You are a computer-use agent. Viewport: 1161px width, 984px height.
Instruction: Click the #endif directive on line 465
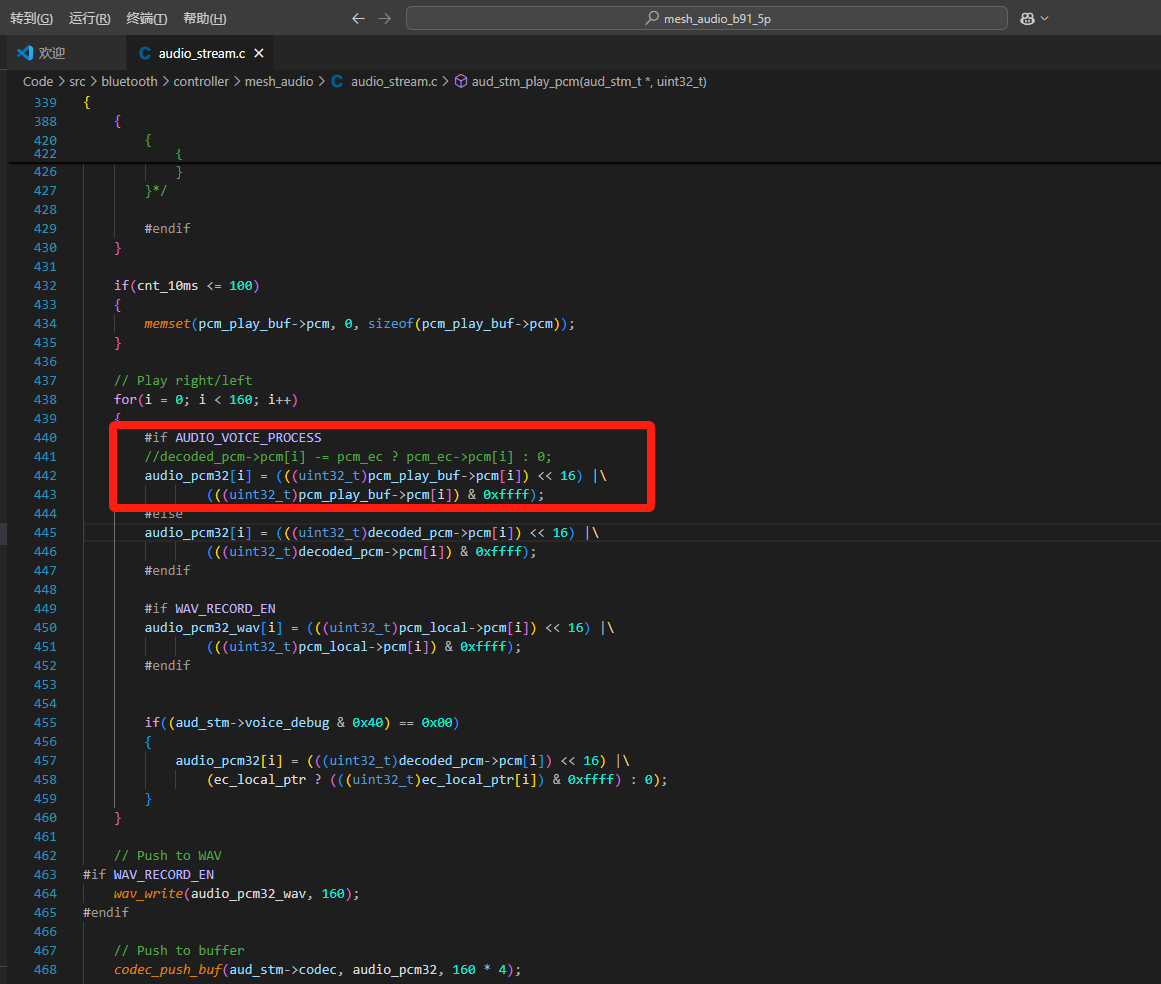[x=106, y=913]
